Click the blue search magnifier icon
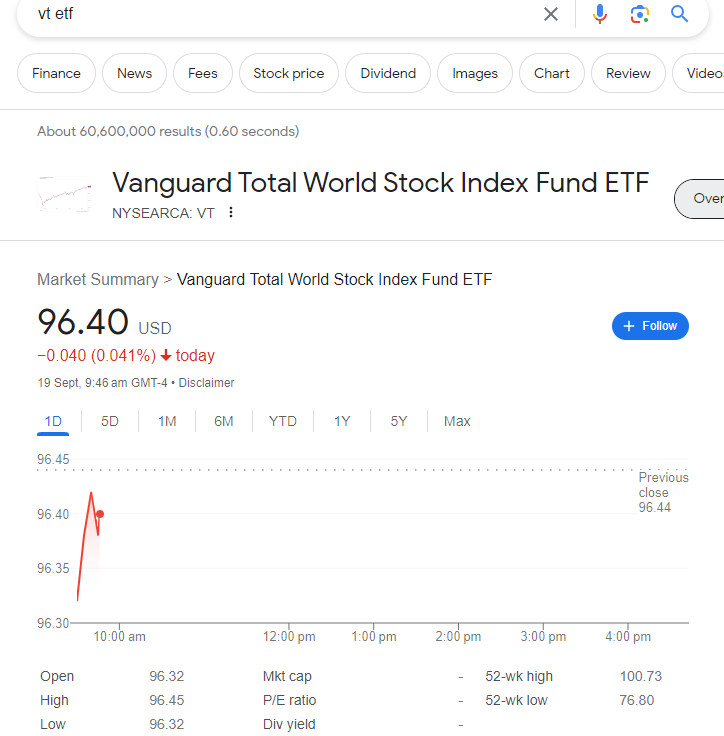 tap(680, 14)
